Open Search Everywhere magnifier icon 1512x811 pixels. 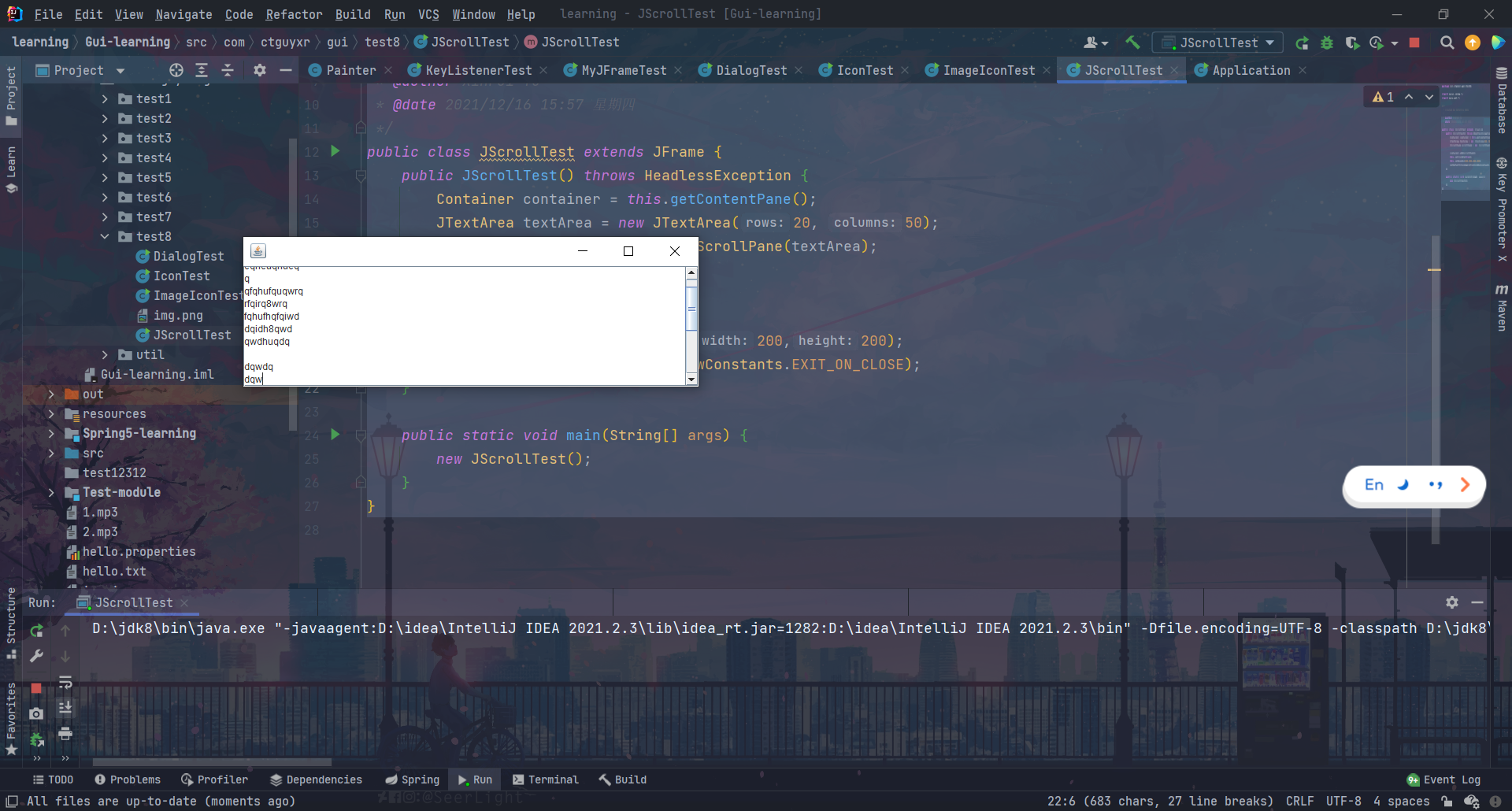point(1447,43)
